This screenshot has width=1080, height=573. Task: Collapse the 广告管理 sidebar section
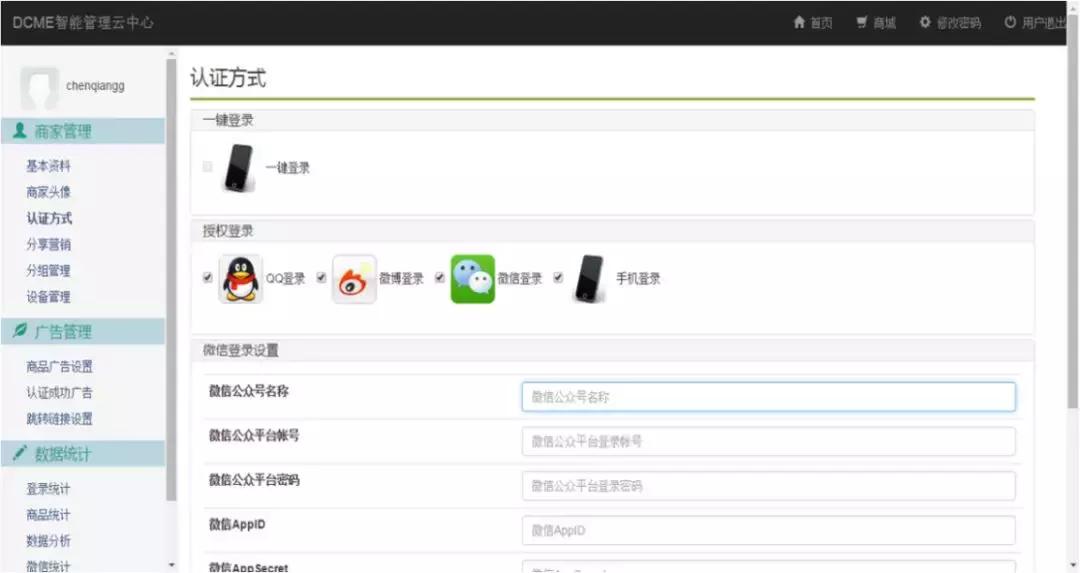tap(83, 331)
